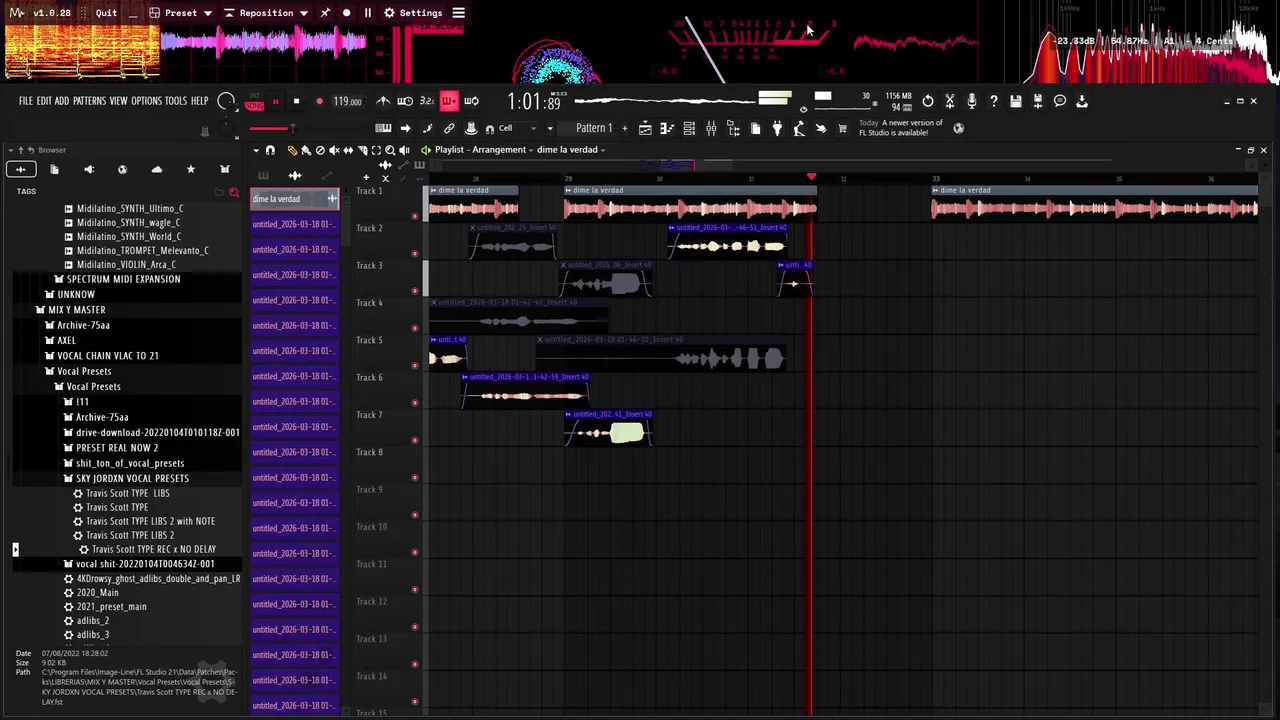The image size is (1280, 720).
Task: Click the undo history circular arrow icon
Action: (928, 101)
